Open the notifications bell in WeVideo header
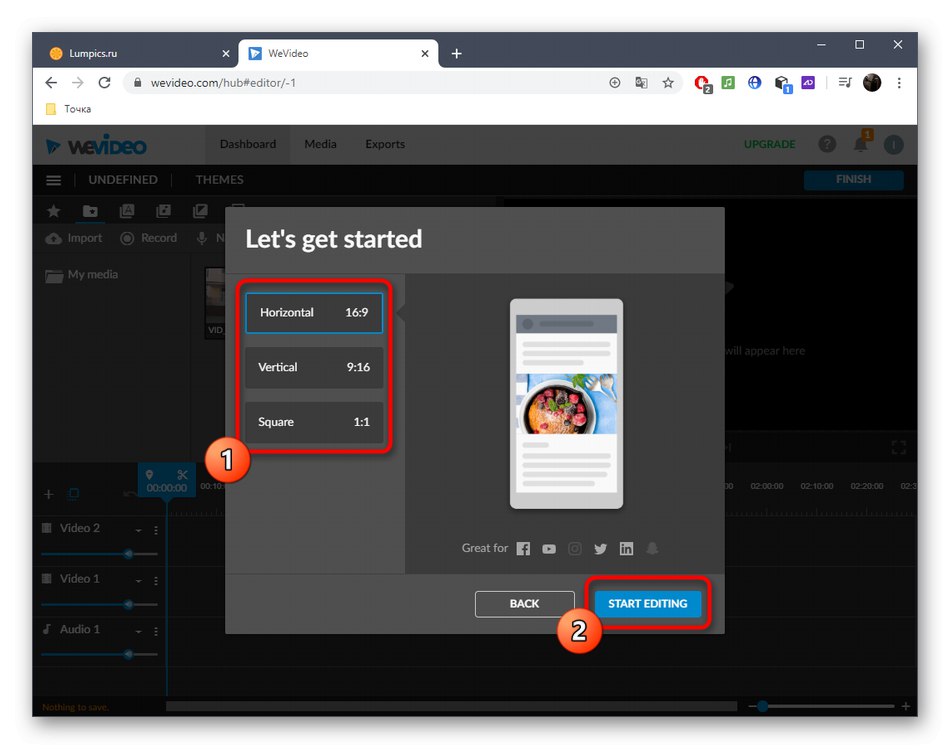The height and width of the screenshot is (749, 950). (x=861, y=144)
